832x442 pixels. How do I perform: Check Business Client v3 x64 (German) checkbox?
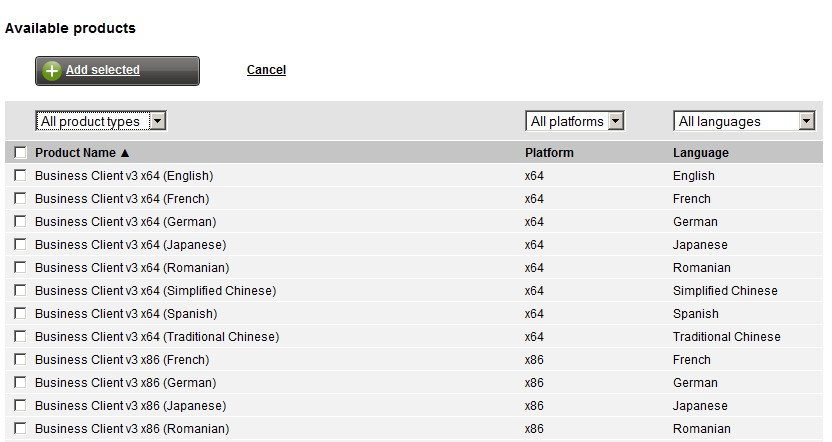pyautogui.click(x=20, y=221)
